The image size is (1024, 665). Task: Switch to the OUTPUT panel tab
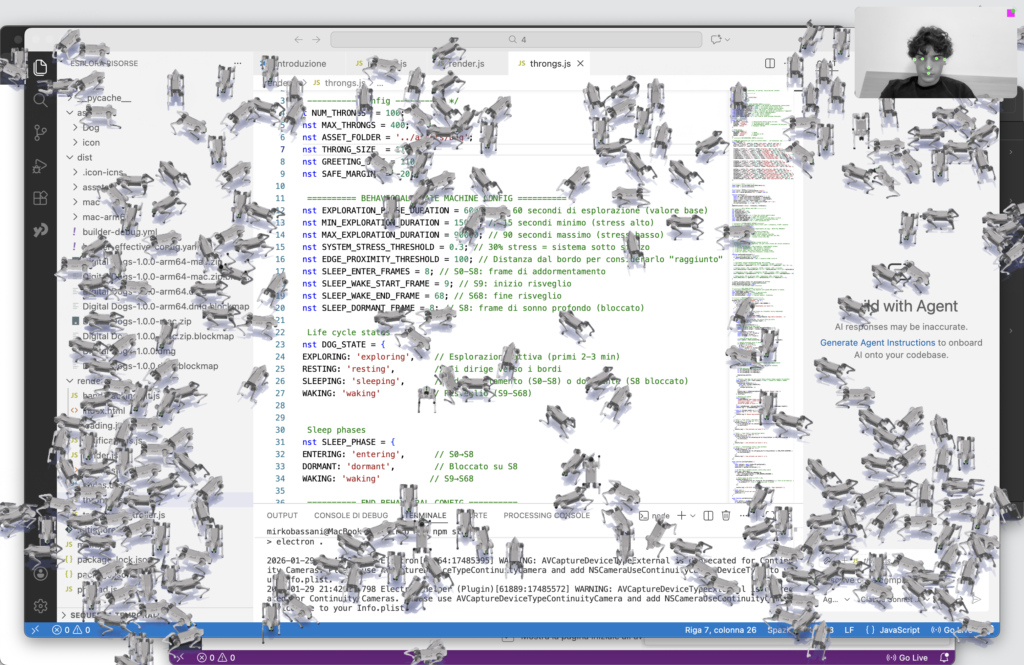click(x=282, y=515)
